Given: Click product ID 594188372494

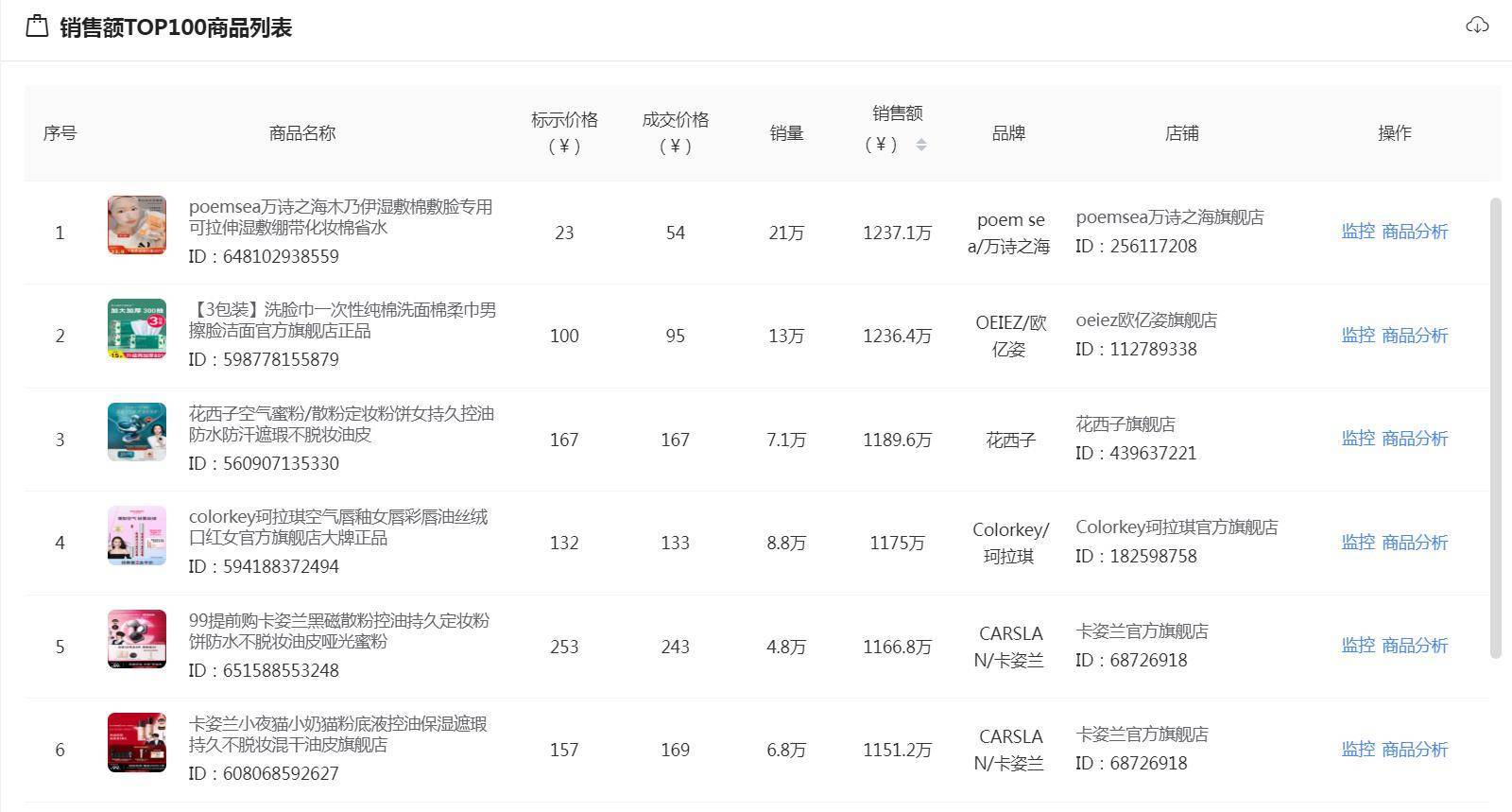Looking at the screenshot, I should (264, 566).
